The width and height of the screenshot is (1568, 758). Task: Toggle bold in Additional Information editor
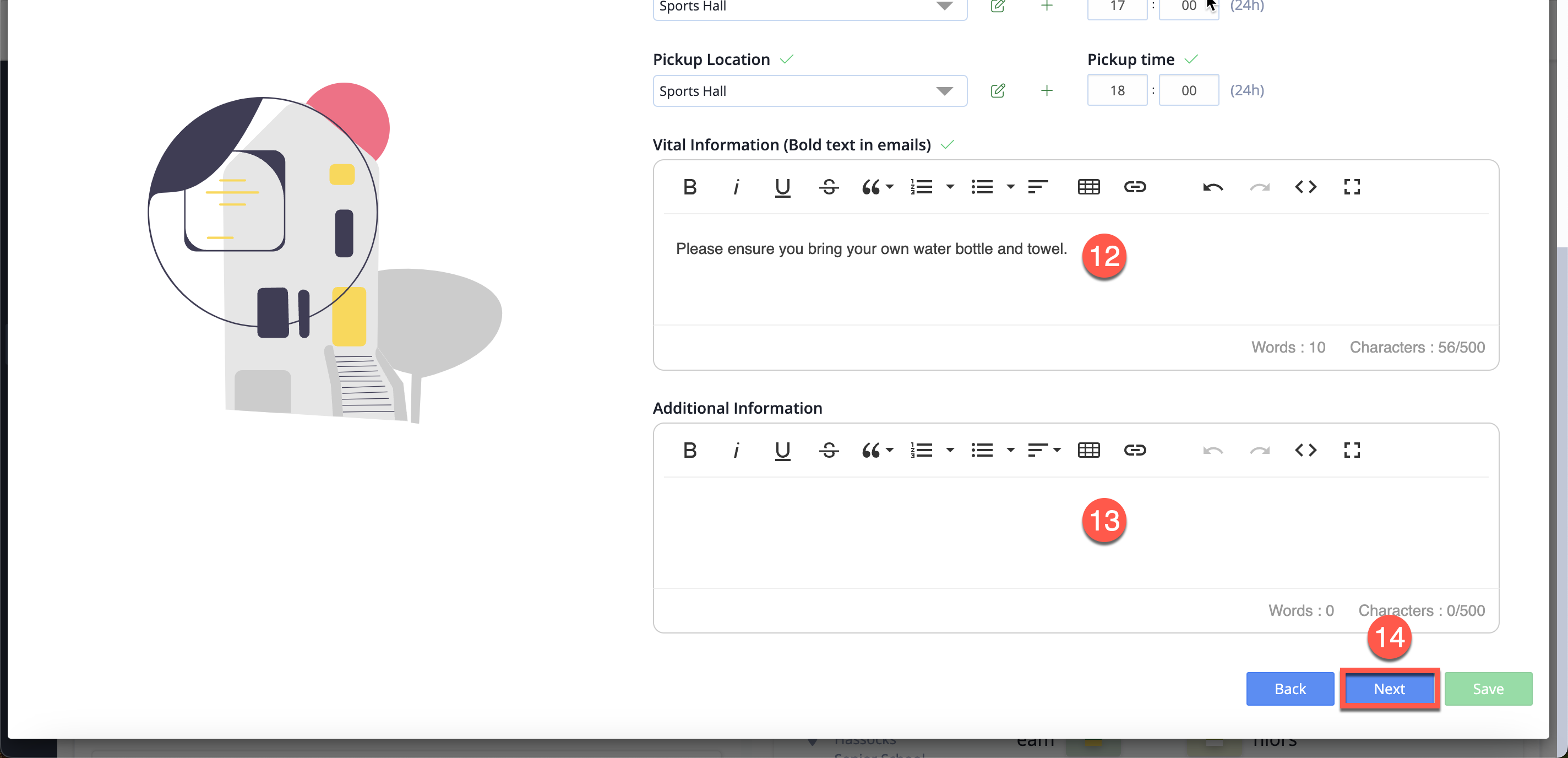click(690, 450)
